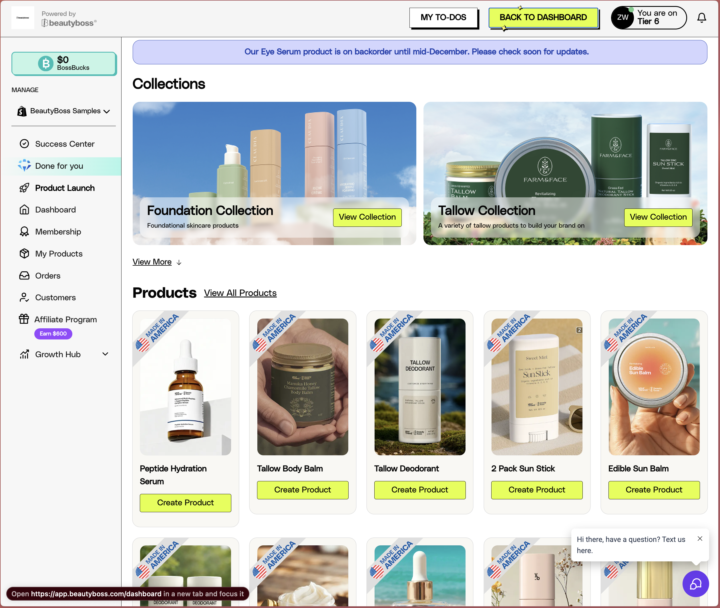720x608 pixels.
Task: Open the notifications bell
Action: pyautogui.click(x=701, y=18)
